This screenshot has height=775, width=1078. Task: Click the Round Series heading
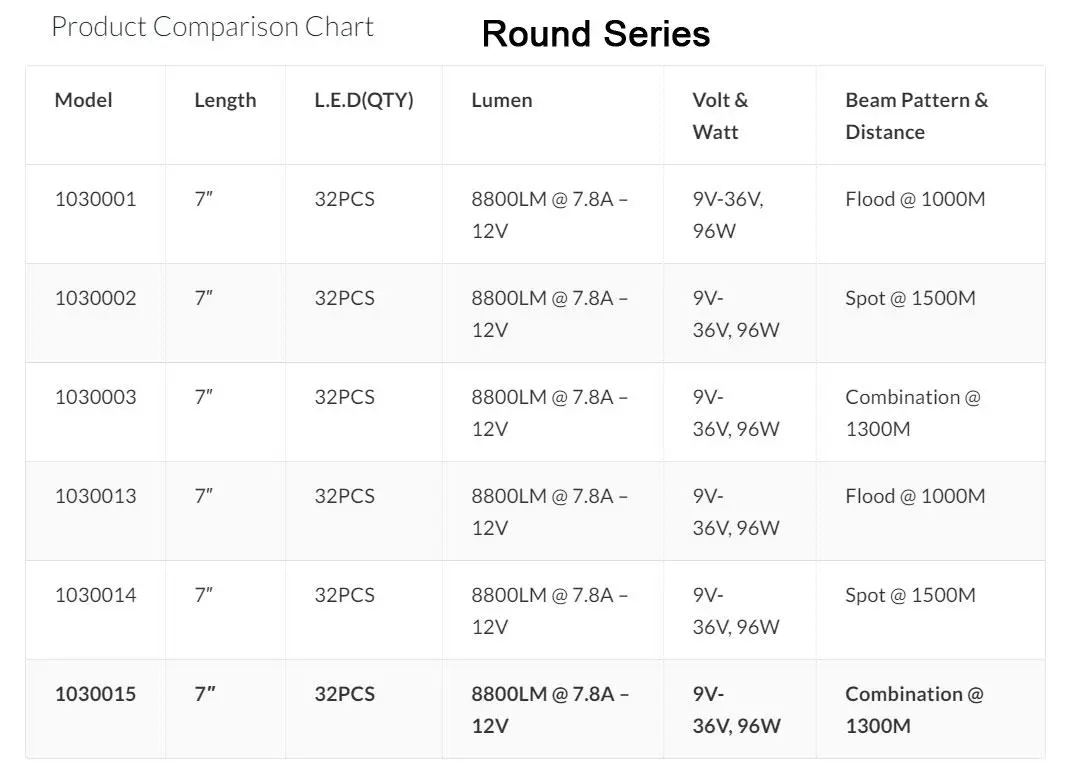(595, 34)
